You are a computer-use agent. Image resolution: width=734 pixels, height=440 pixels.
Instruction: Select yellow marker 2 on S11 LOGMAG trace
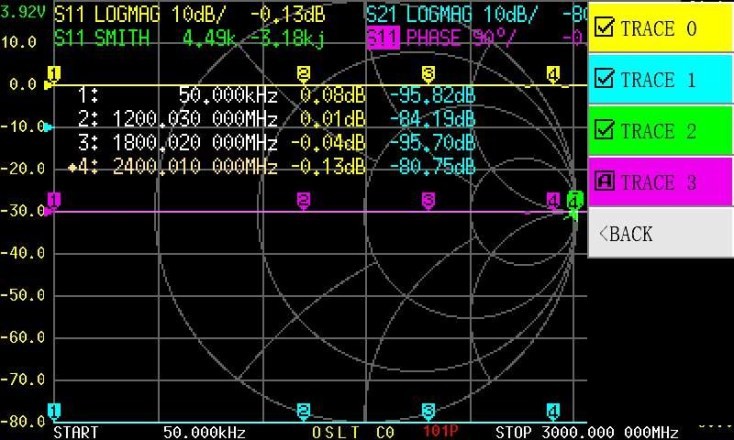304,74
